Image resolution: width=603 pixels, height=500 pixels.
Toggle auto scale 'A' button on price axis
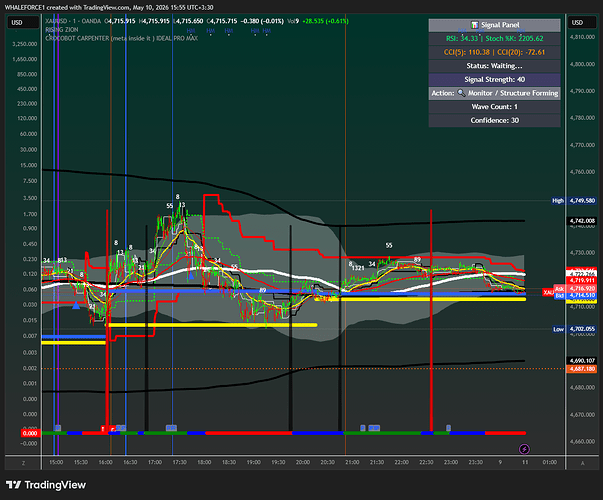(582, 463)
